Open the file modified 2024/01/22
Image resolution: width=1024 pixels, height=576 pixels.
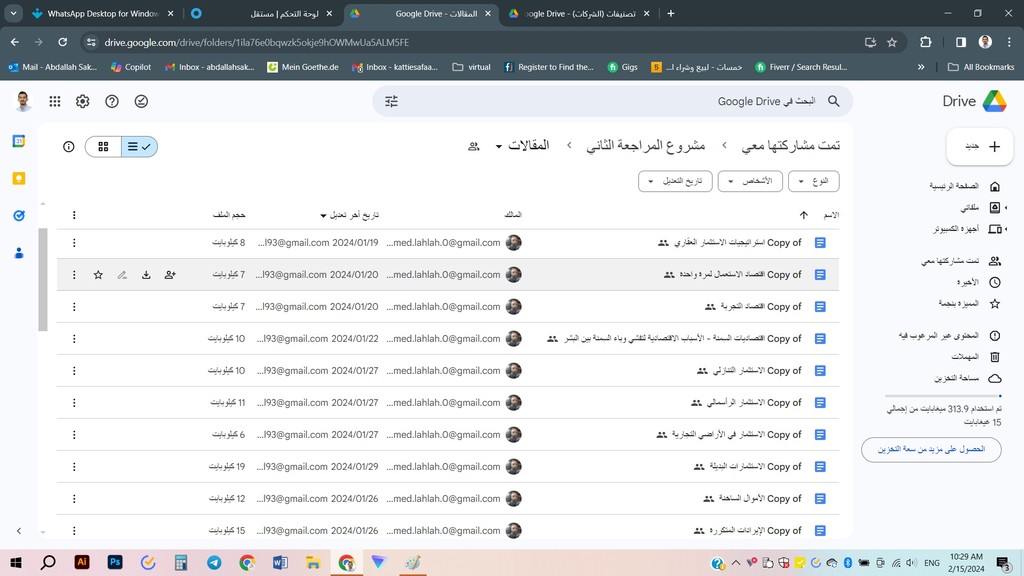point(447,339)
